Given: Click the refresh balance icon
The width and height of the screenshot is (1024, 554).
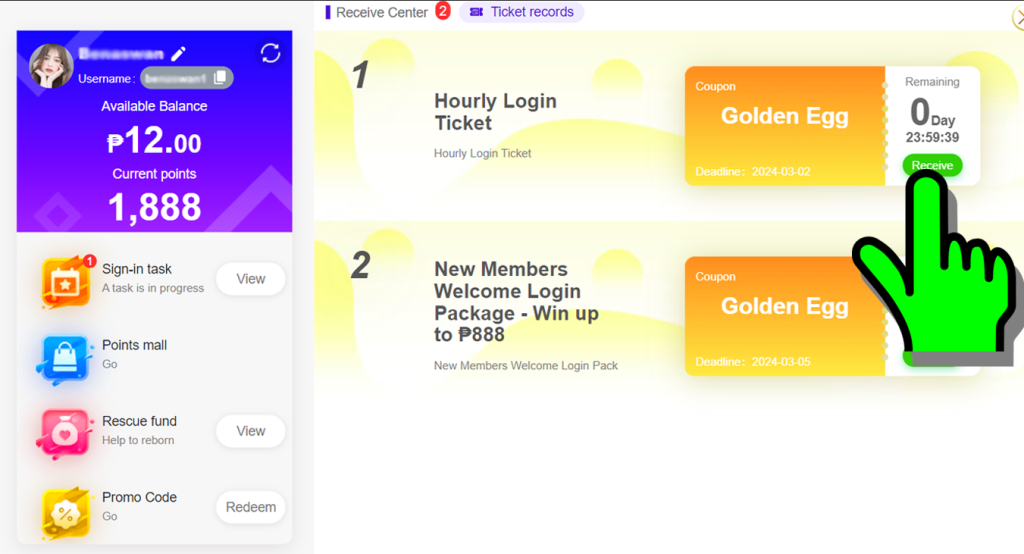Looking at the screenshot, I should tap(270, 53).
